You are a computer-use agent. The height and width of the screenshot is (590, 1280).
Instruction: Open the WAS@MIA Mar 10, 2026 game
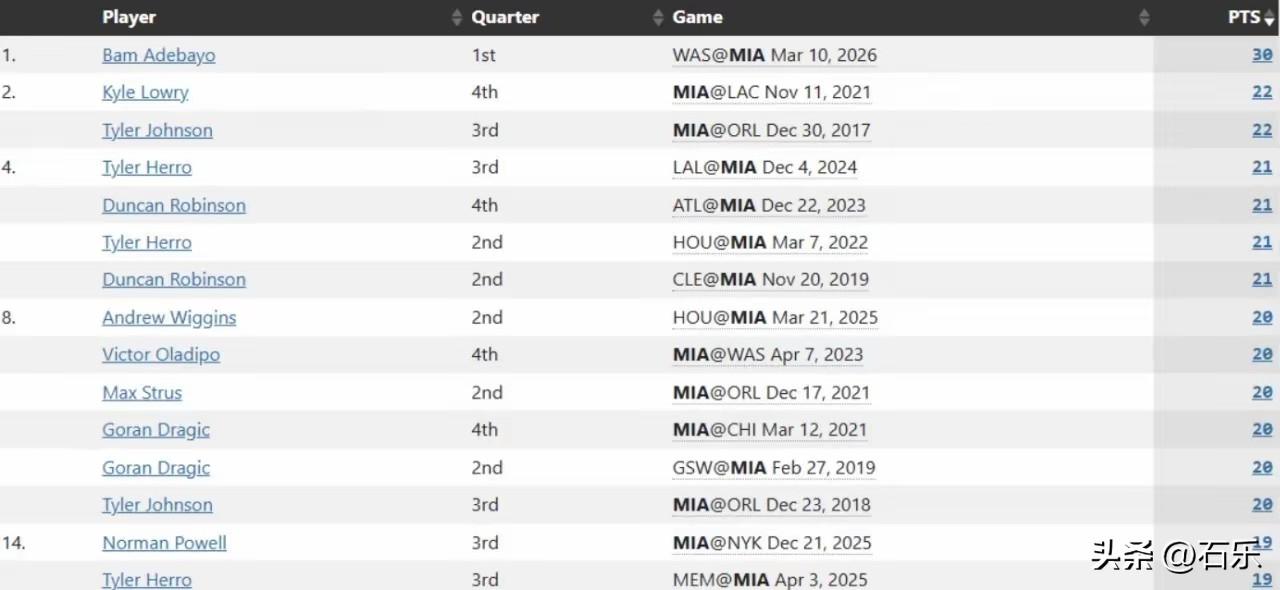pos(774,55)
